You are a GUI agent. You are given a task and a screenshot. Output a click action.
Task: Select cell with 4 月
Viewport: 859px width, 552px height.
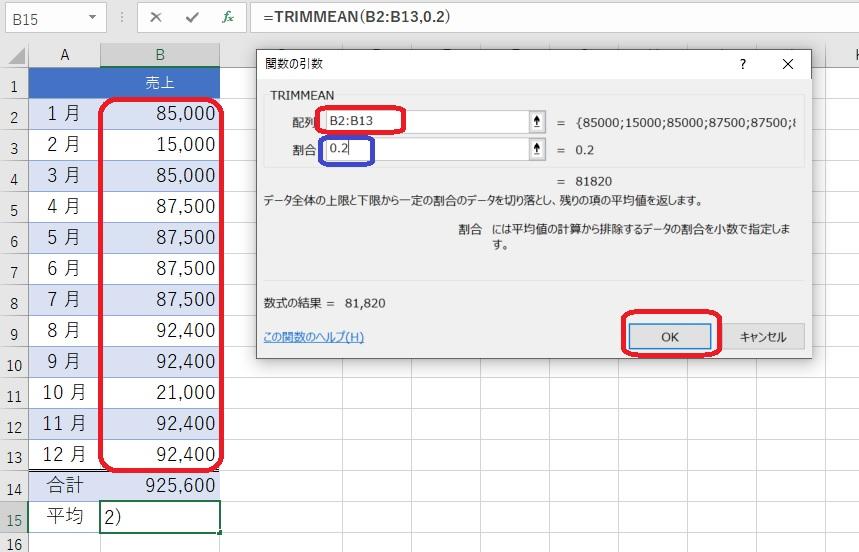[x=65, y=207]
